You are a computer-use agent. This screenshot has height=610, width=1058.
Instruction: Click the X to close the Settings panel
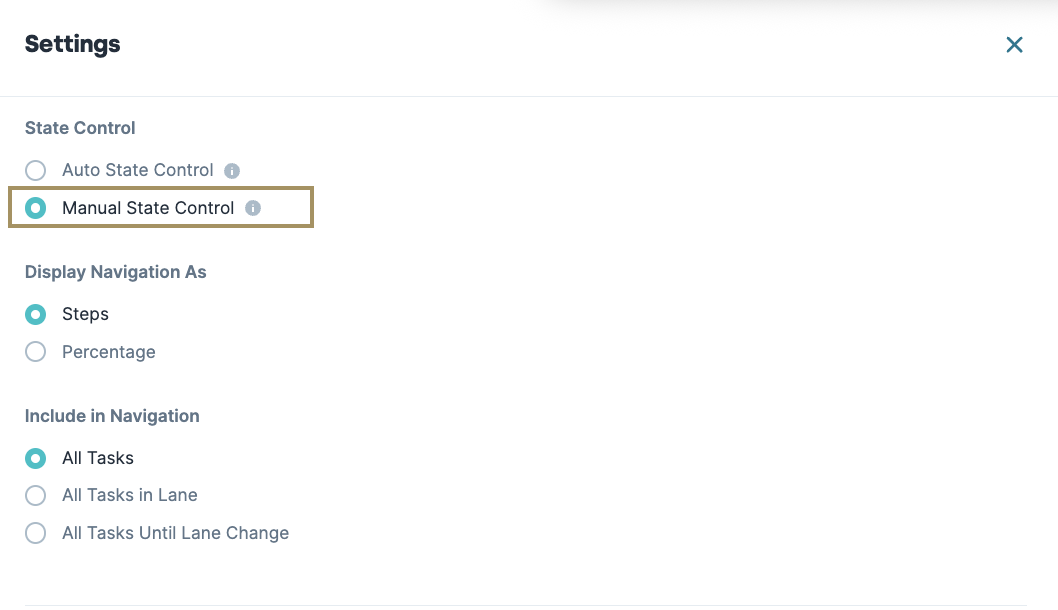tap(1014, 44)
